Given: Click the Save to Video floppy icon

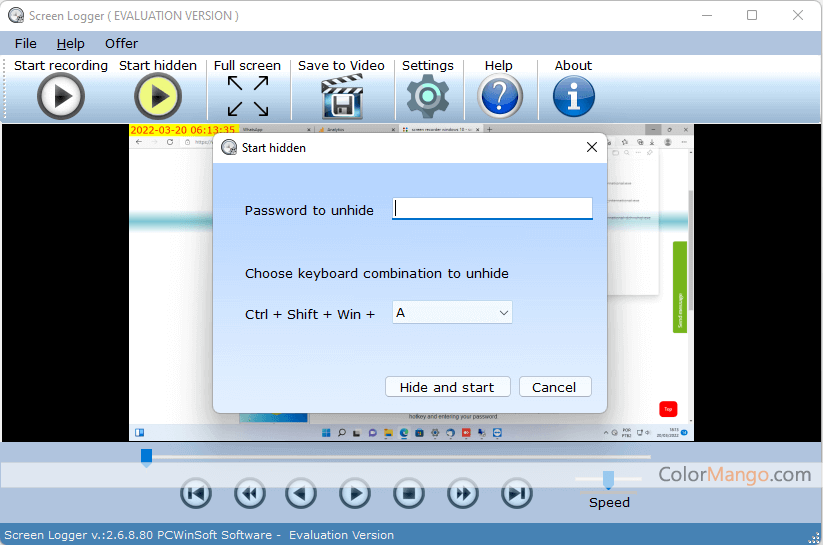Looking at the screenshot, I should (341, 98).
